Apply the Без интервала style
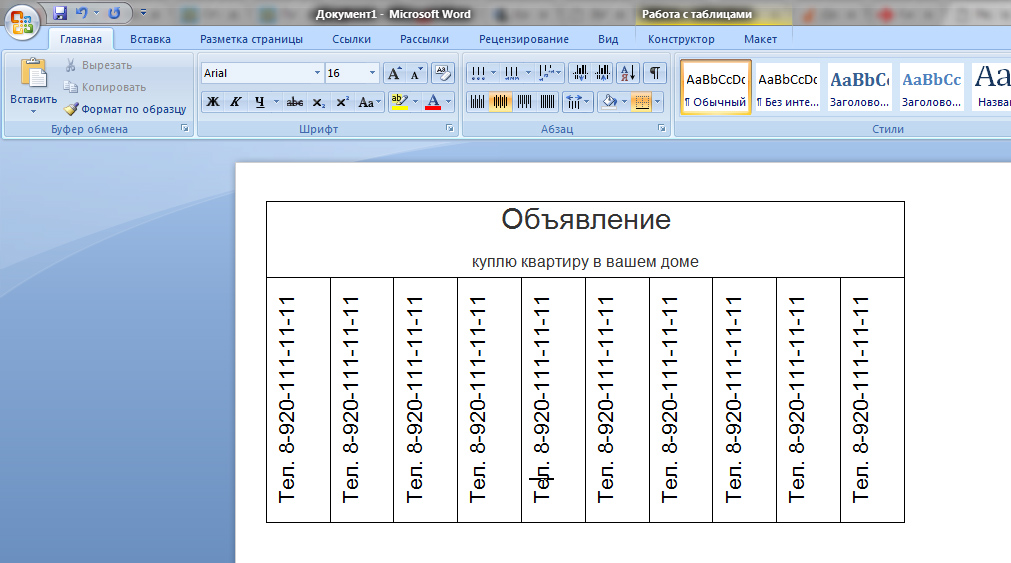The image size is (1011, 563). coord(787,86)
